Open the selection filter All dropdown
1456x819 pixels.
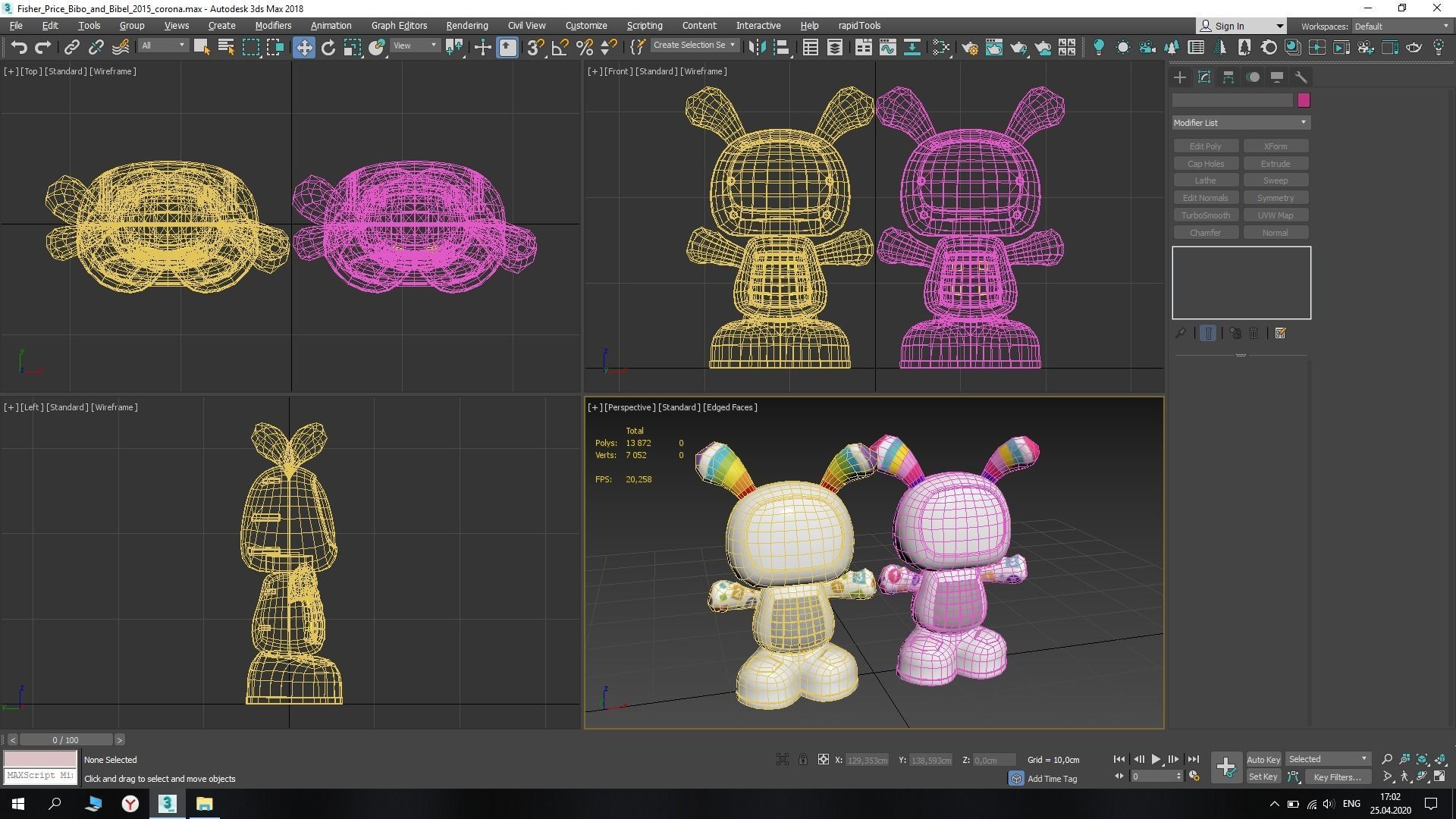pos(162,45)
